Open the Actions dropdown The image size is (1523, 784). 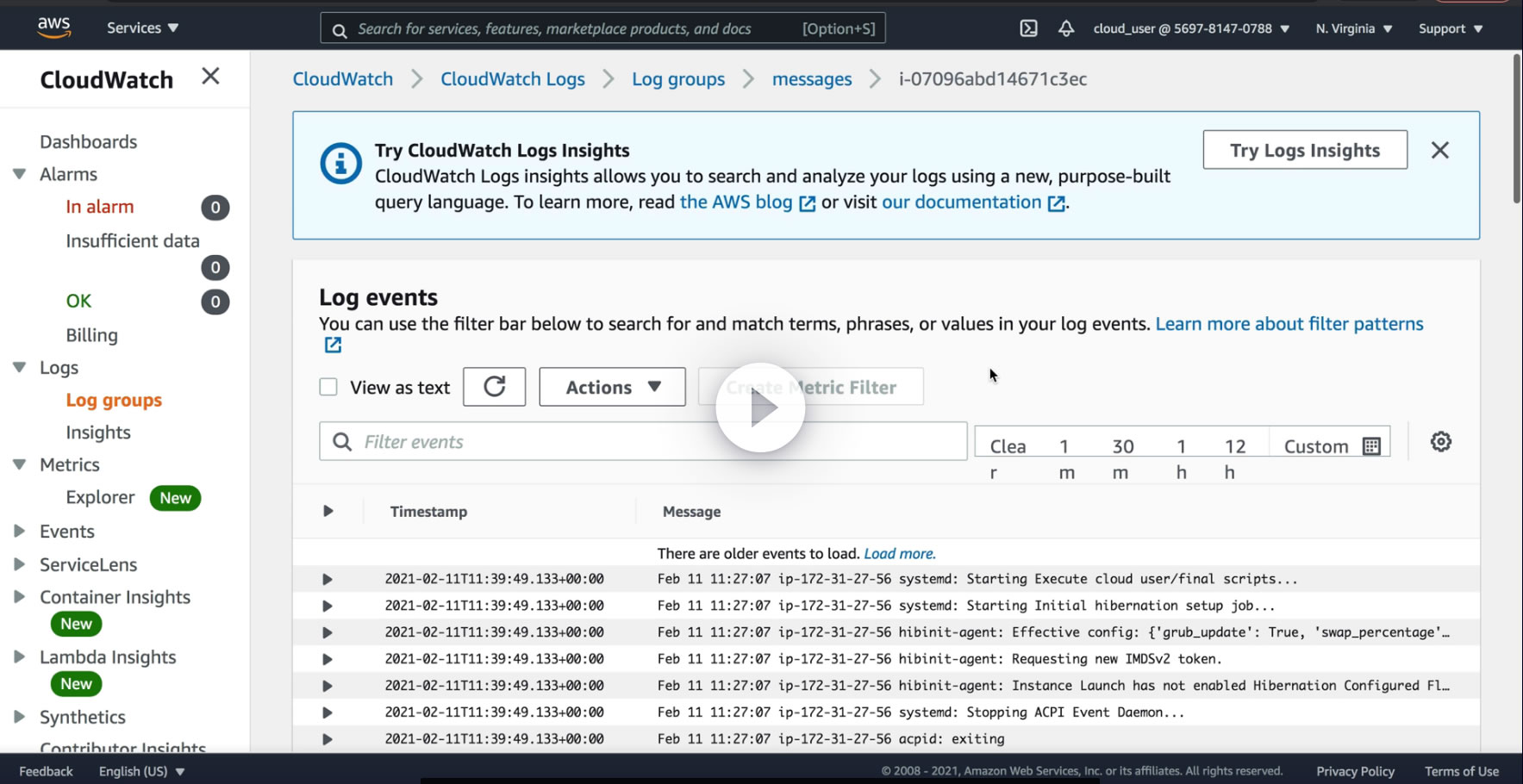coord(612,387)
